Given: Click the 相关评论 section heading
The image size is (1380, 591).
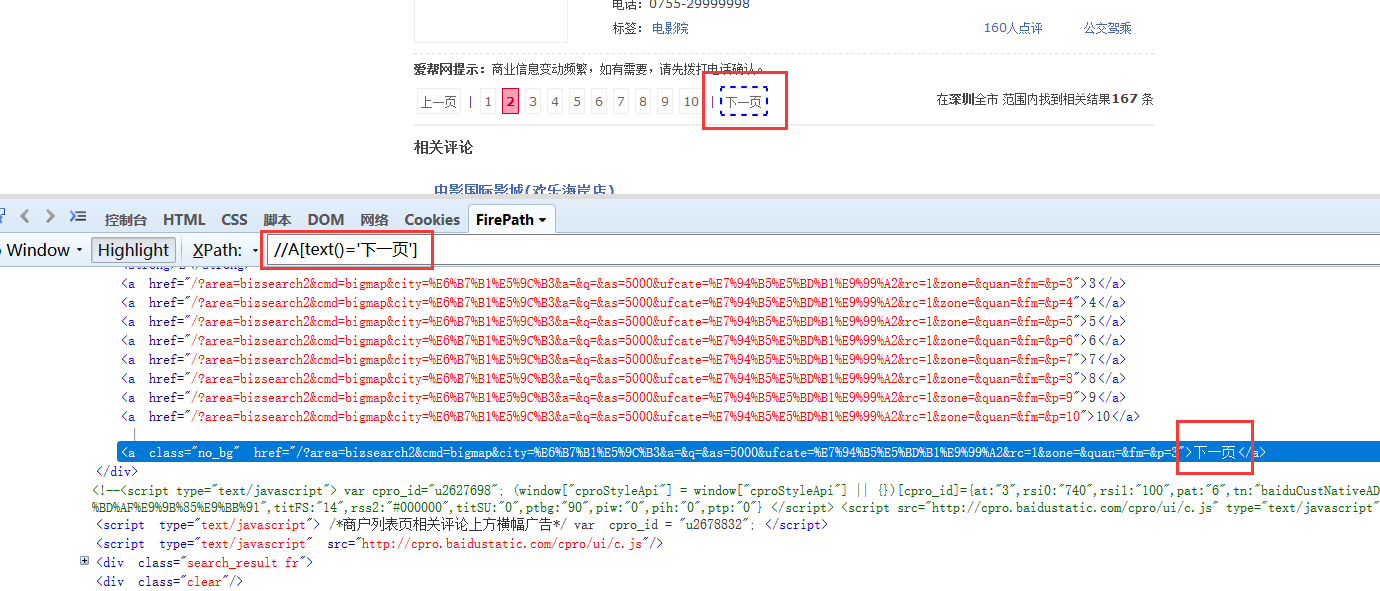Looking at the screenshot, I should point(444,148).
